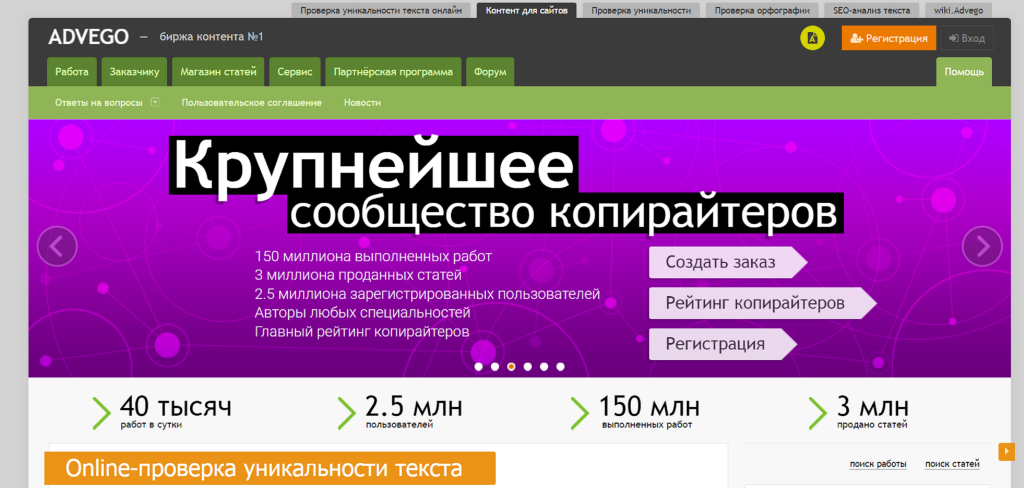Screen dimensions: 1024x488
Task: Click 40 тысяч работ в сутки stat
Action: pos(176,413)
